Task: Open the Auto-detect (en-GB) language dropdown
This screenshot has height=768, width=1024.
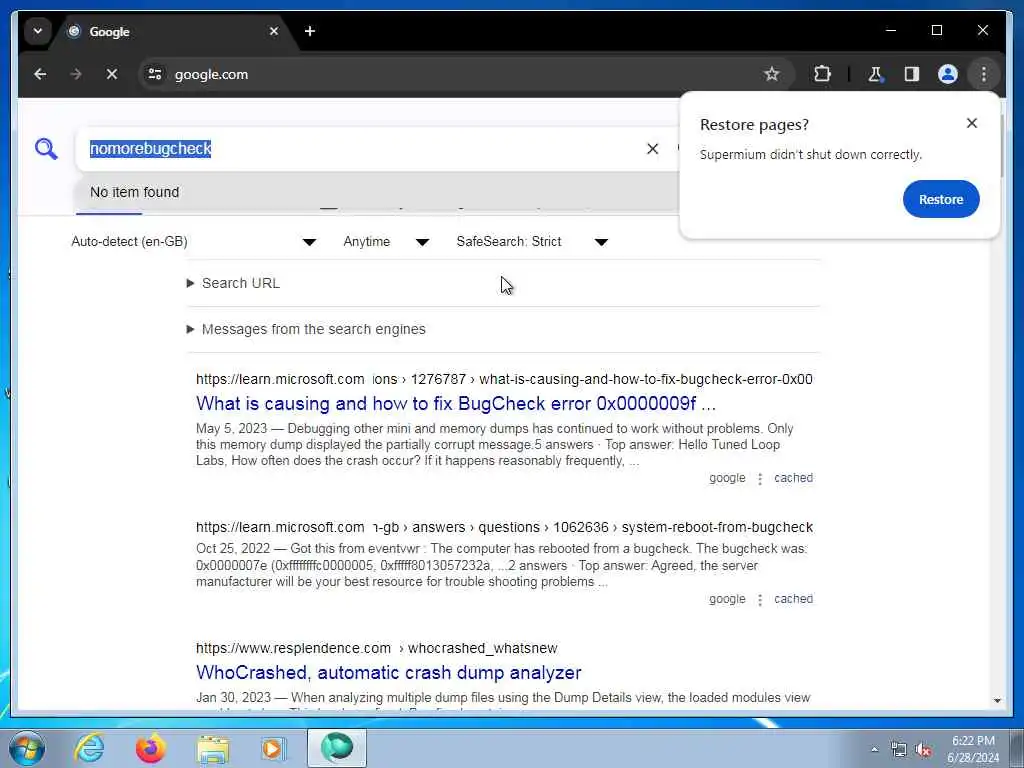Action: pos(193,242)
